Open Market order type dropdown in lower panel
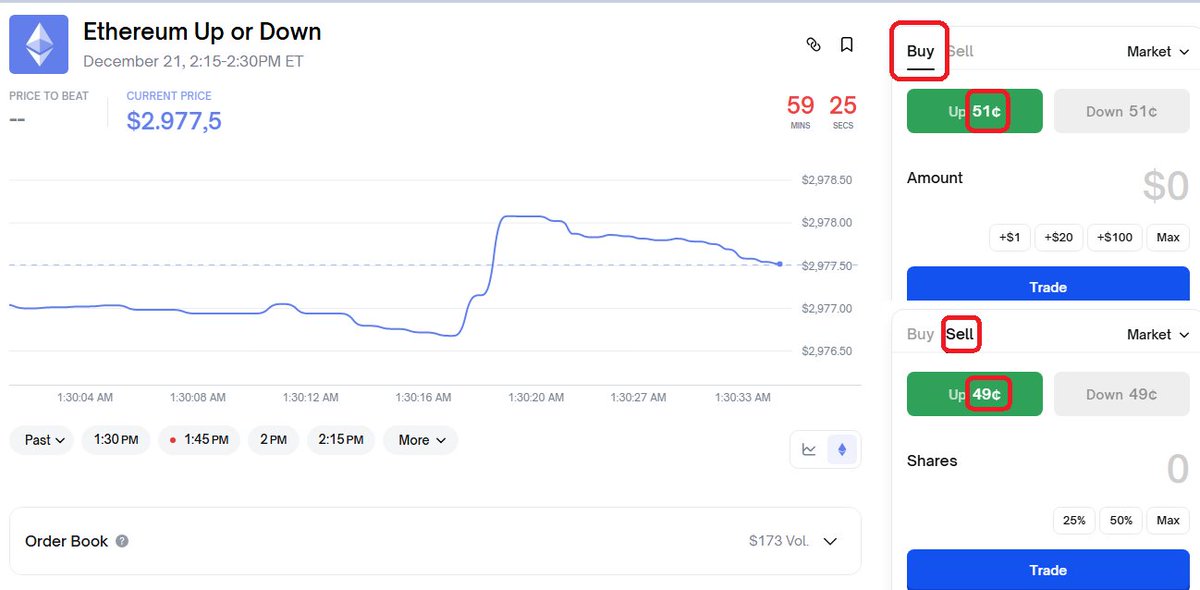1200x590 pixels. [1158, 334]
